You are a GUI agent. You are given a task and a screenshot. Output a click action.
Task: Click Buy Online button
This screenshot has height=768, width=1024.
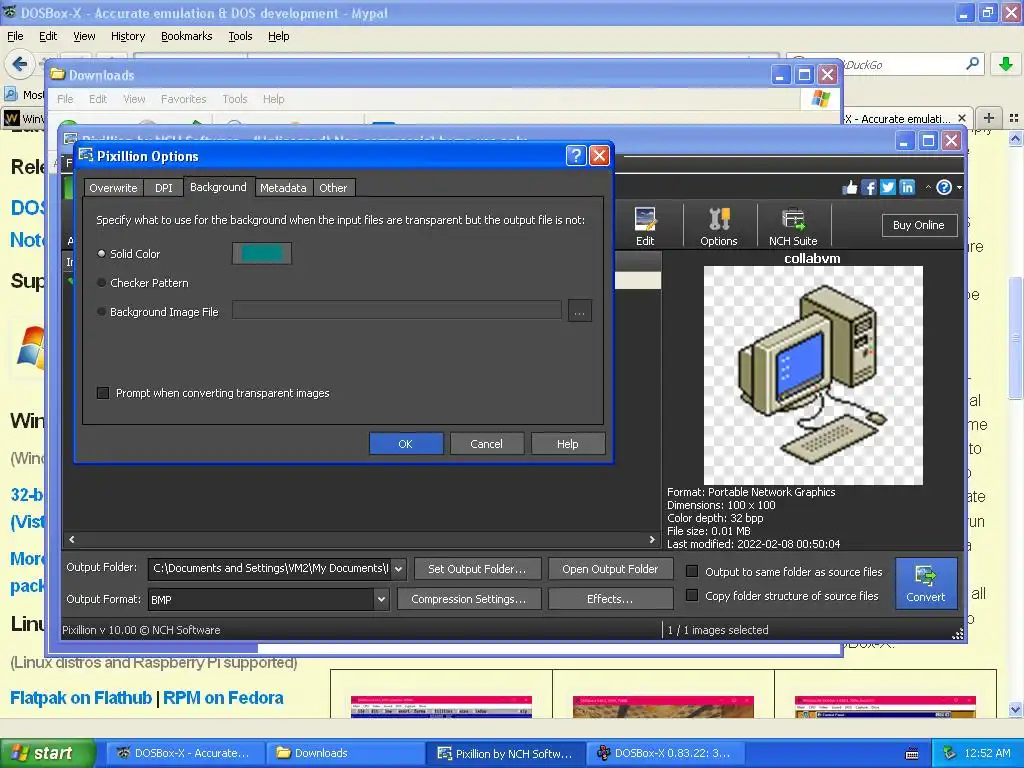click(x=919, y=225)
